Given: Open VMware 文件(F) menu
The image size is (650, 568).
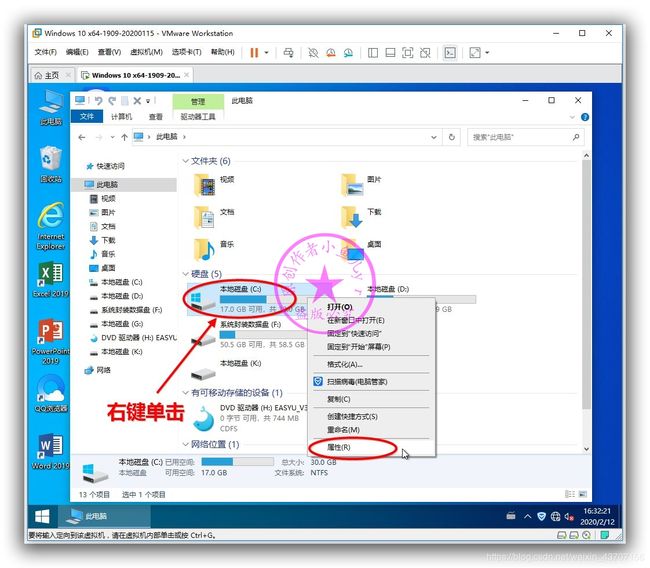Looking at the screenshot, I should (x=46, y=52).
